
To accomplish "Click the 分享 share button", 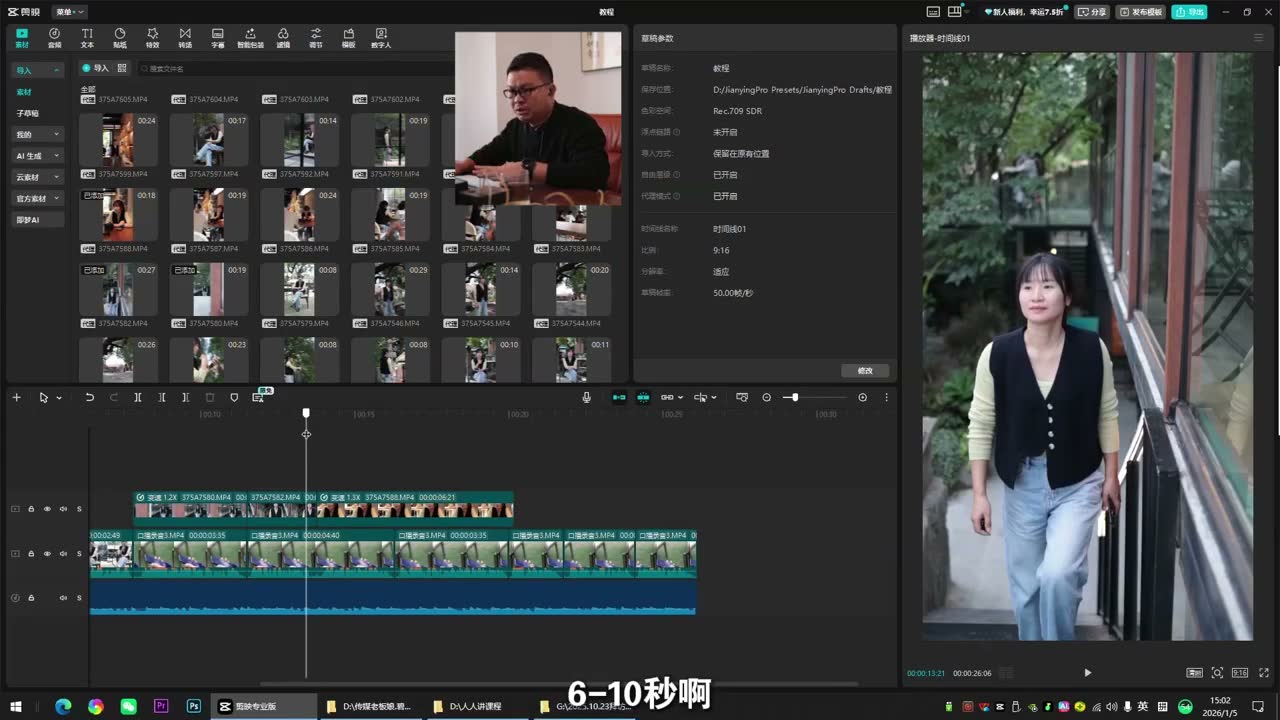I will point(1092,12).
